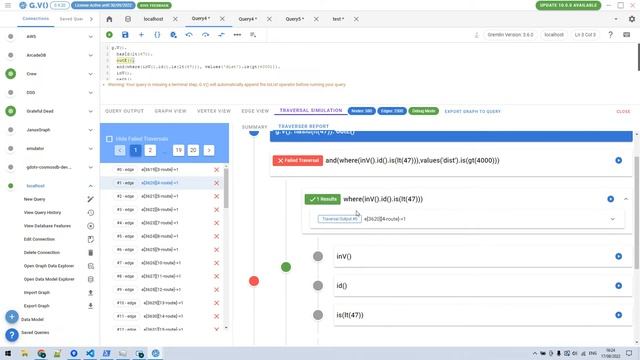Go to traversal page 20
Viewport: 640px width, 360px height.
point(193,150)
